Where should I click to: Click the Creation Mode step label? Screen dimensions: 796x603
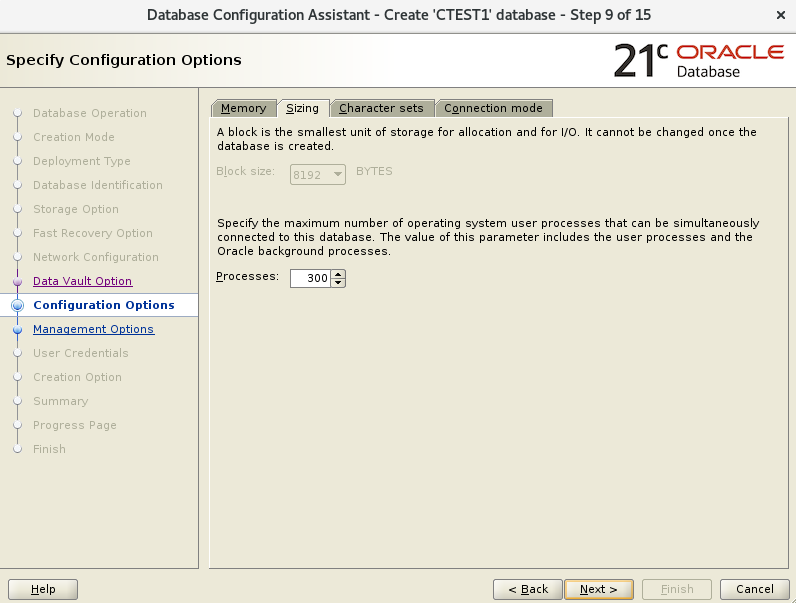74,137
